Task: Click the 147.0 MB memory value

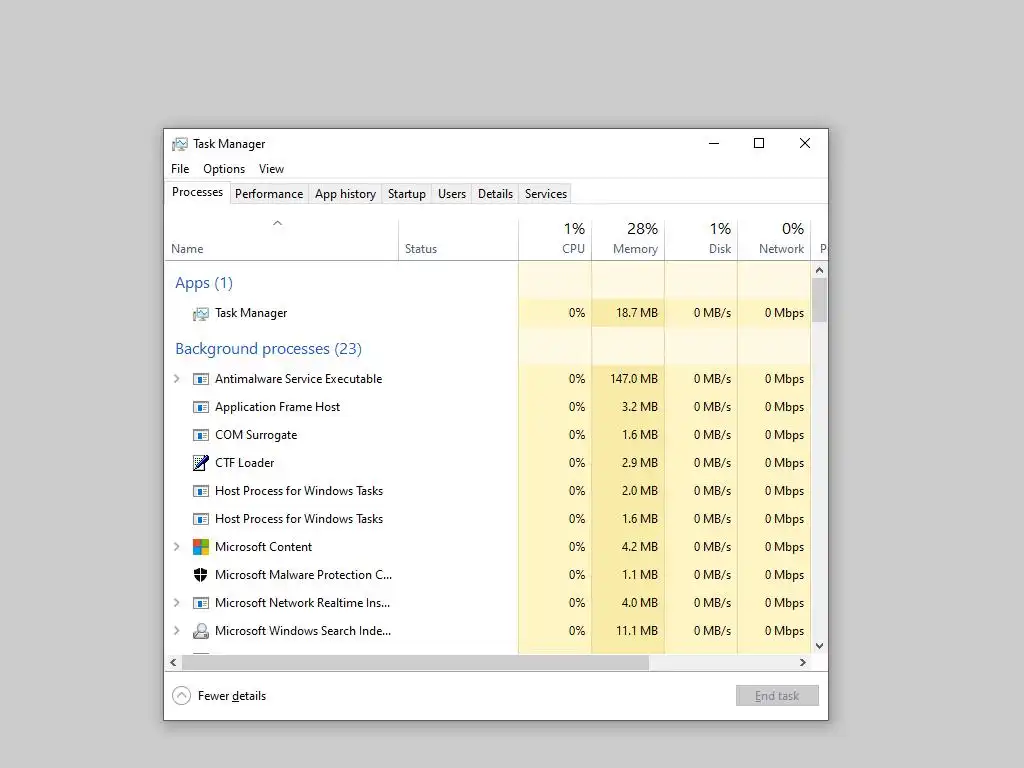Action: (633, 379)
